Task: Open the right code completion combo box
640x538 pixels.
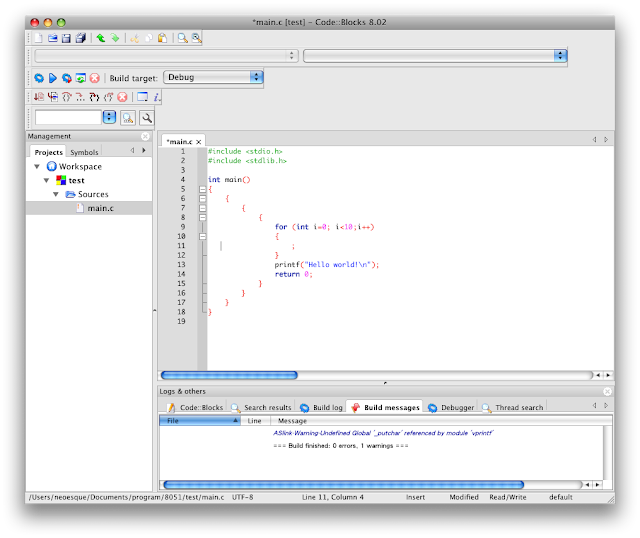Action: pyautogui.click(x=435, y=56)
